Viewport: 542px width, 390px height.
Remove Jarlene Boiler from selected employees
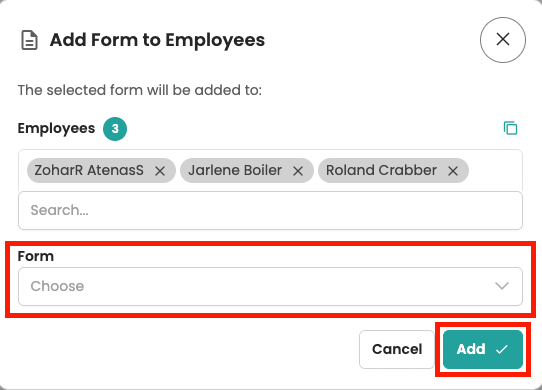click(298, 170)
